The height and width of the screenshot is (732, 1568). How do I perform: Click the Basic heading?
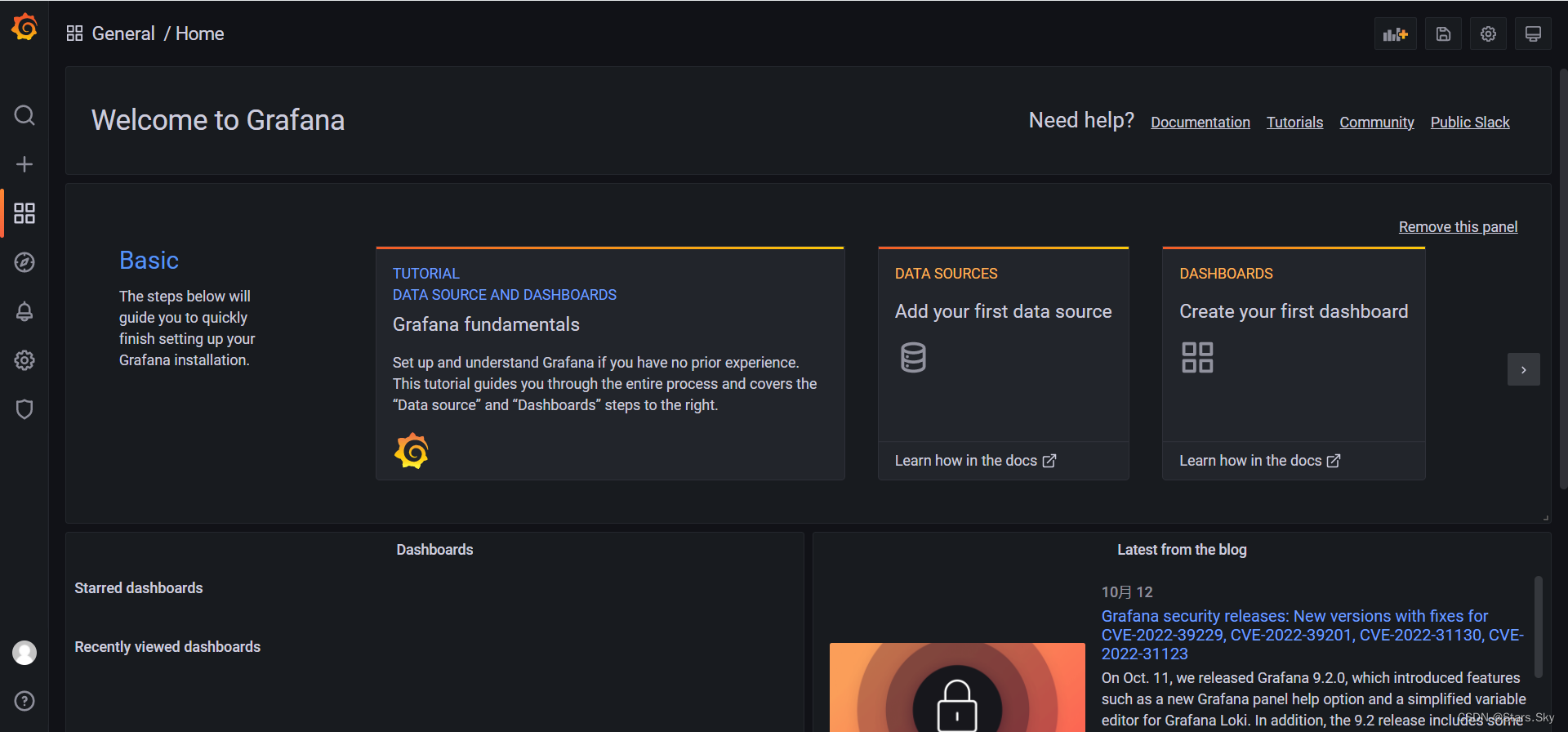pos(149,261)
